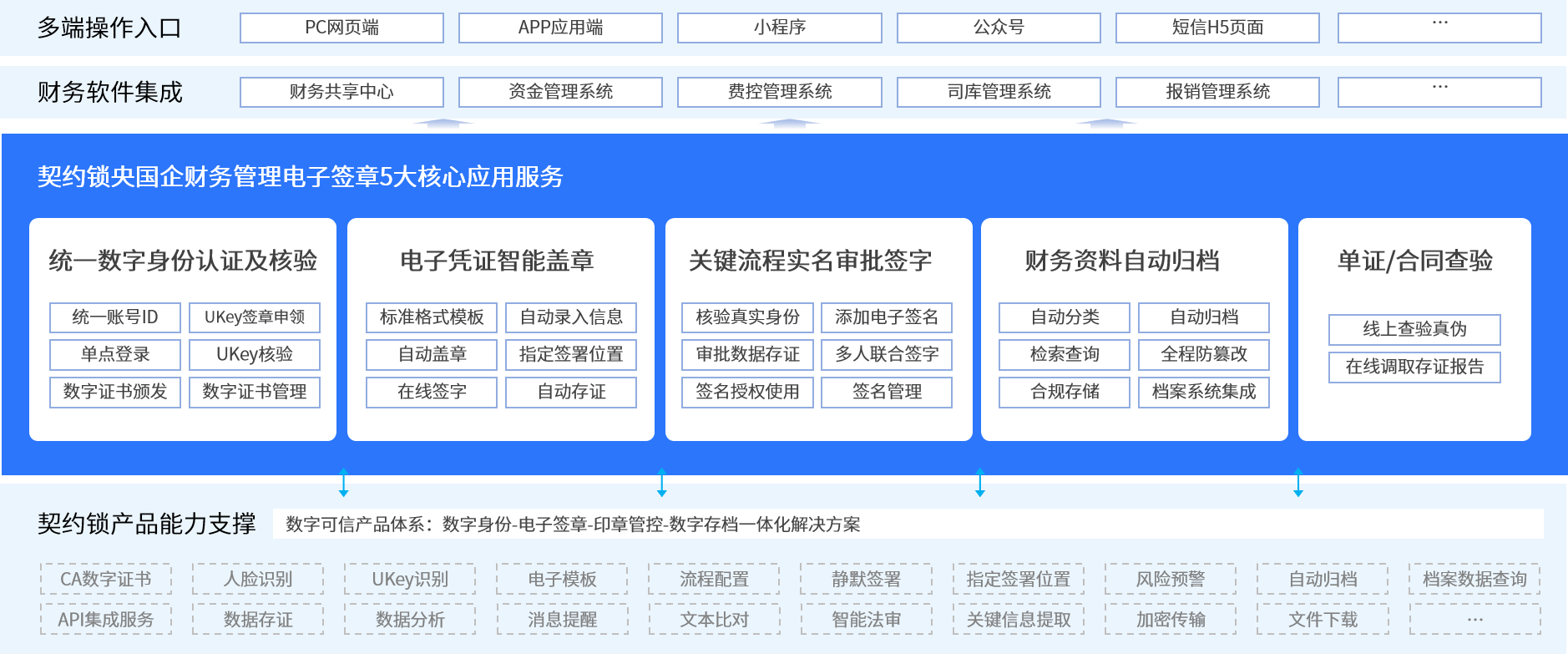Screen dimensions: 1568x654
Task: Select the 关键信息提取 capability box
Action: point(1019,620)
